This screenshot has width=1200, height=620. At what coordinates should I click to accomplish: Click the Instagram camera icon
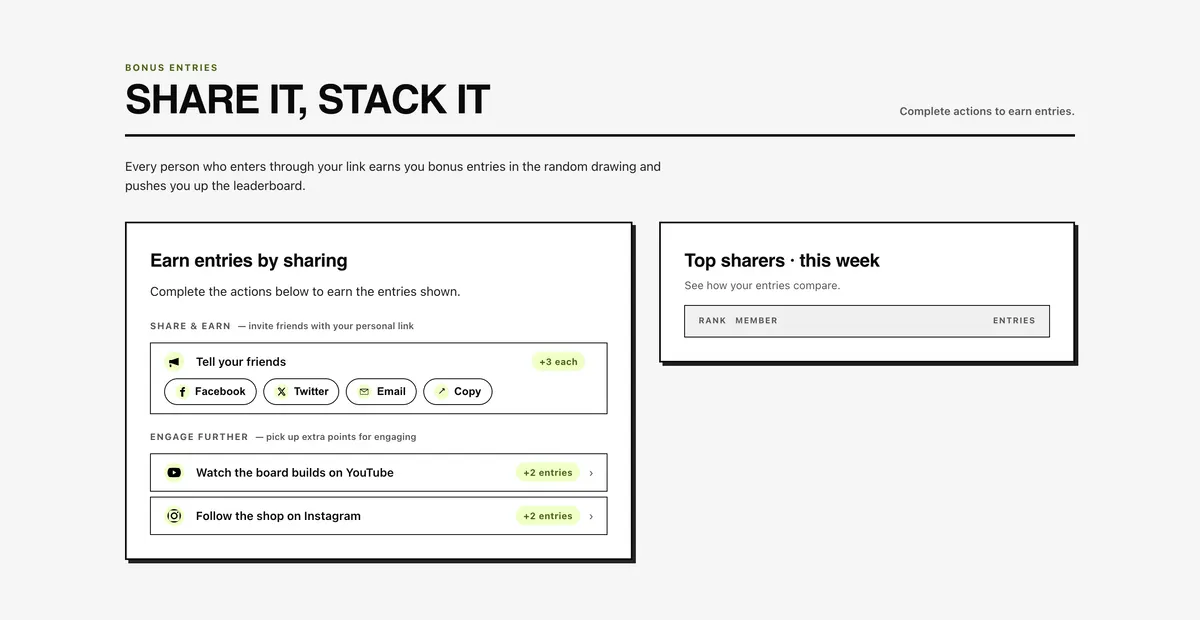coord(174,516)
